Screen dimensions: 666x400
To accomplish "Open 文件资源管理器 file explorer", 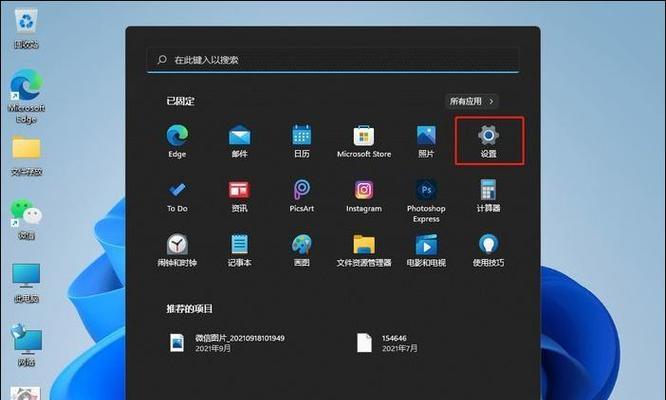I will [x=364, y=251].
